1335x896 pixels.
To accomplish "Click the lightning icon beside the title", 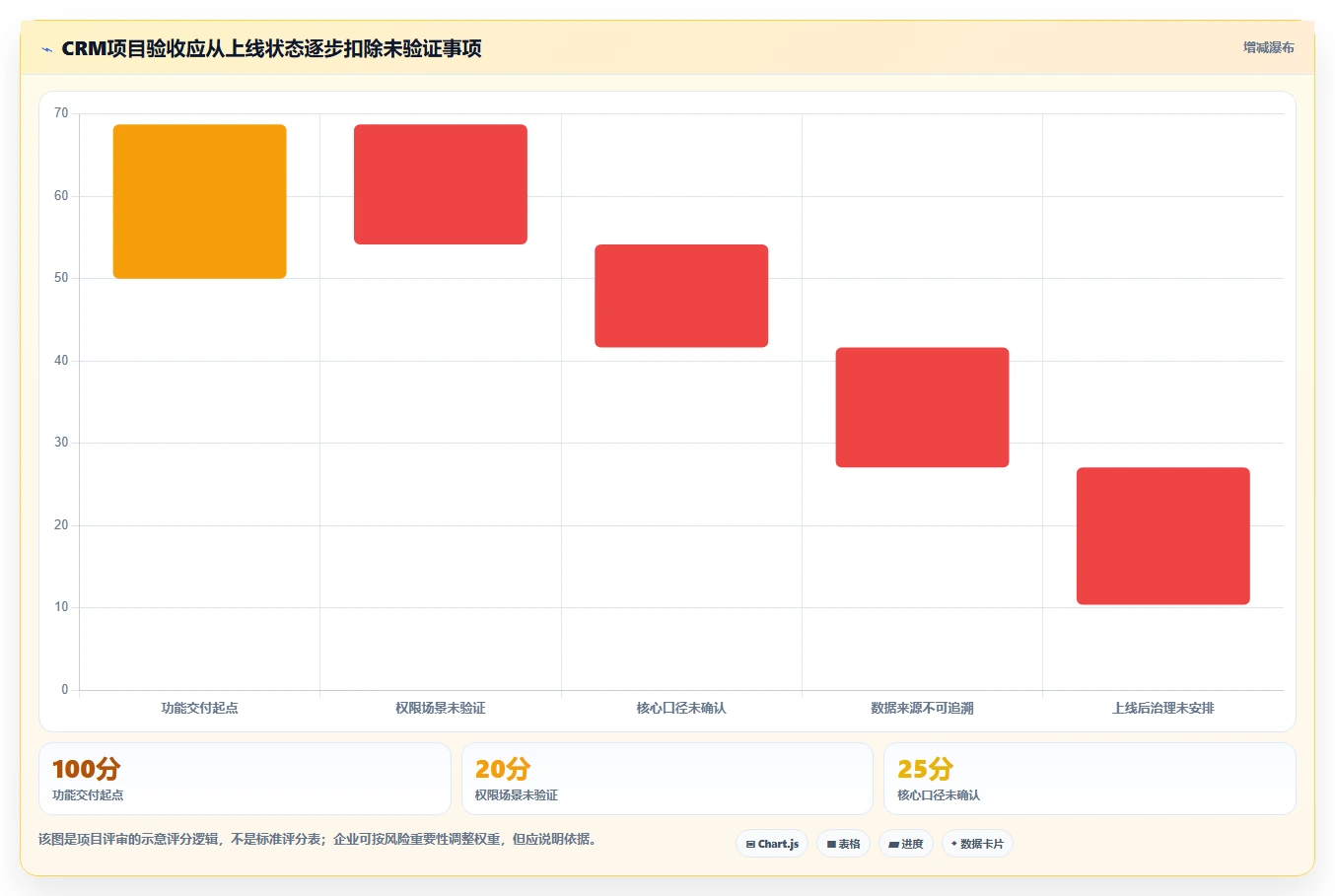I will click(x=46, y=49).
